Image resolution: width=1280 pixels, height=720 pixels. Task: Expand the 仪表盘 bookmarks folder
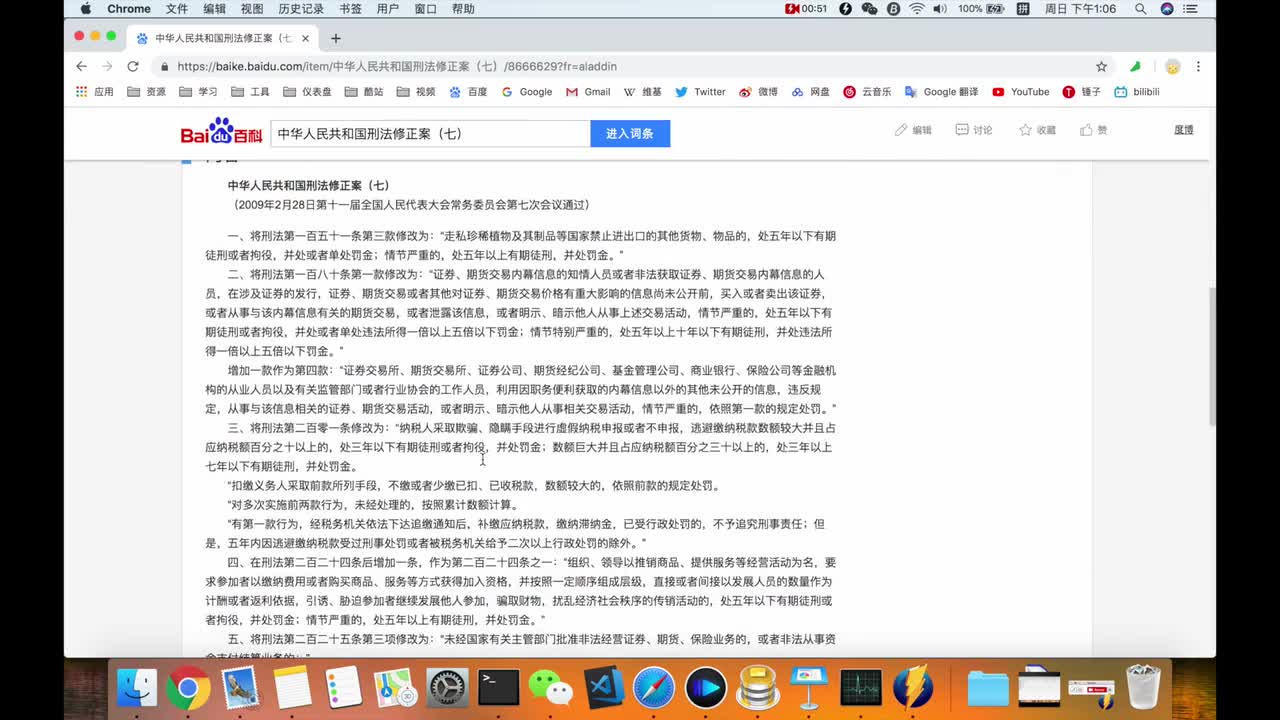coord(307,92)
